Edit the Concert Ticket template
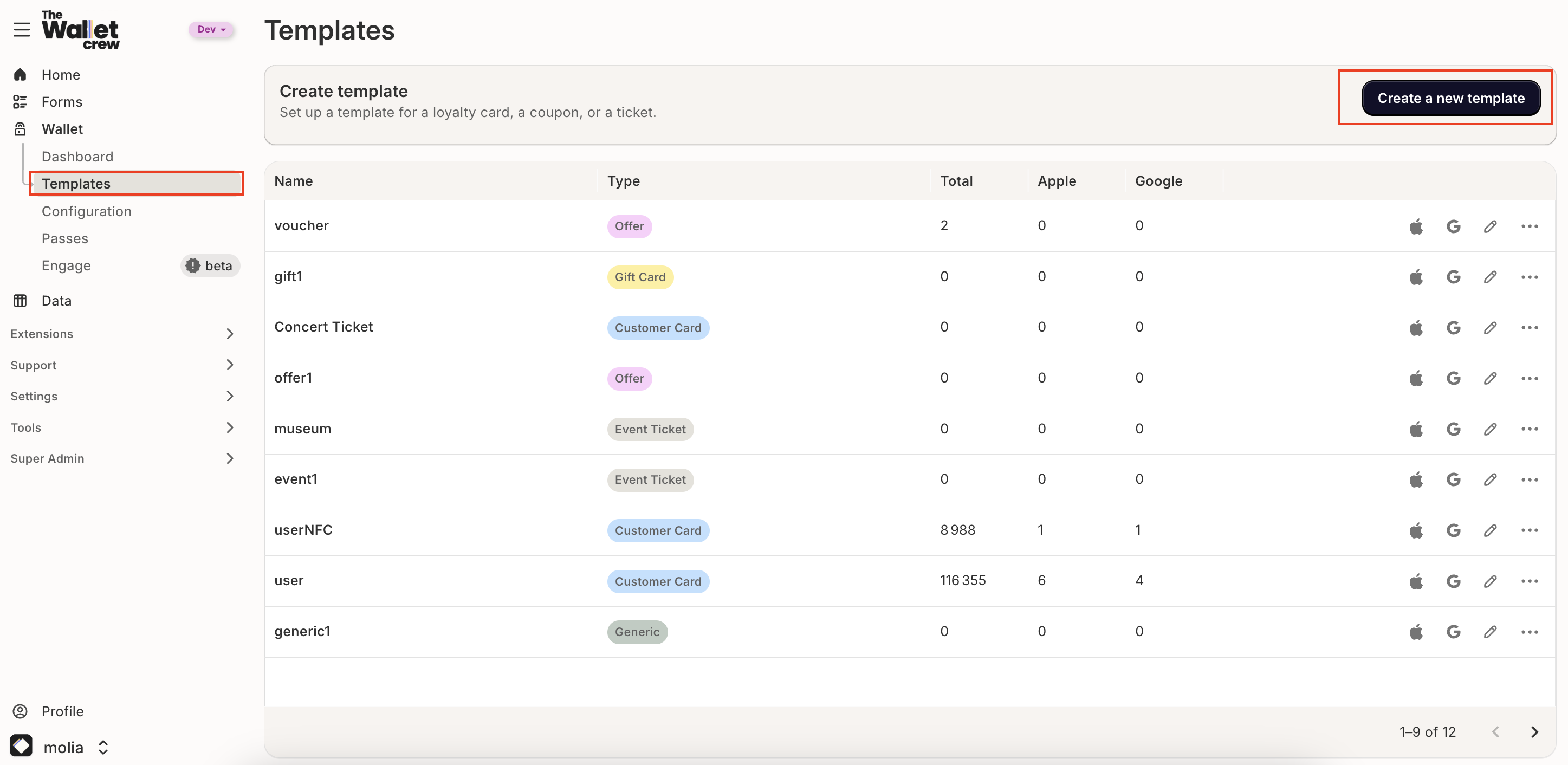 [x=1490, y=327]
